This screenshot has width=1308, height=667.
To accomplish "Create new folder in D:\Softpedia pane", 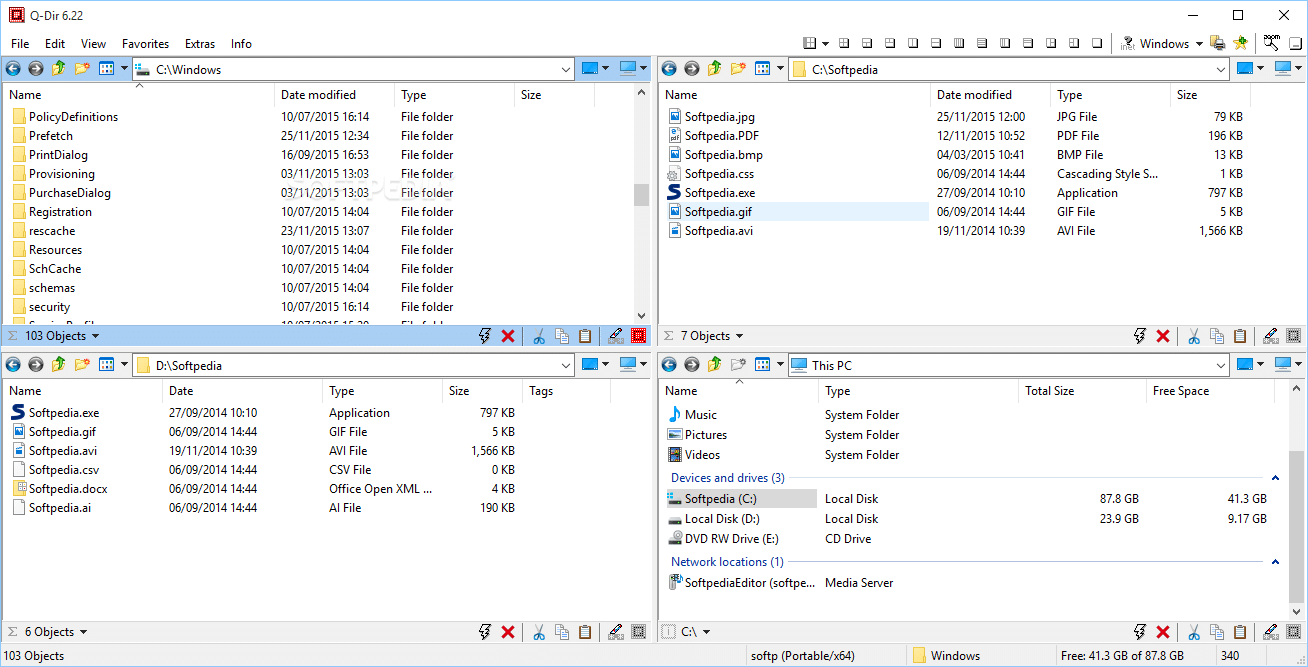I will 82,365.
